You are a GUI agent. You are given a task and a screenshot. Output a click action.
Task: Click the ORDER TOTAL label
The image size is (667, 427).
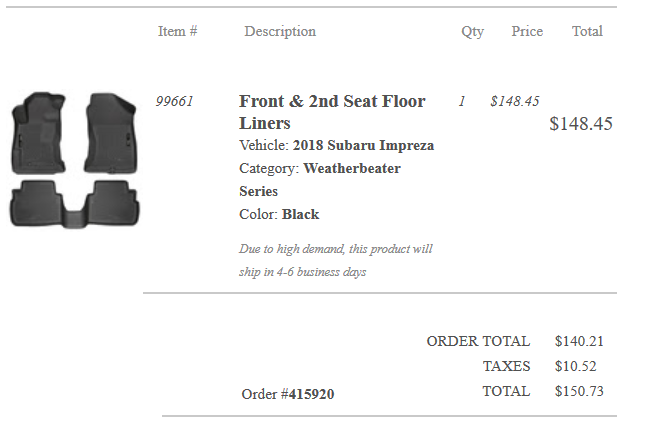pyautogui.click(x=478, y=341)
